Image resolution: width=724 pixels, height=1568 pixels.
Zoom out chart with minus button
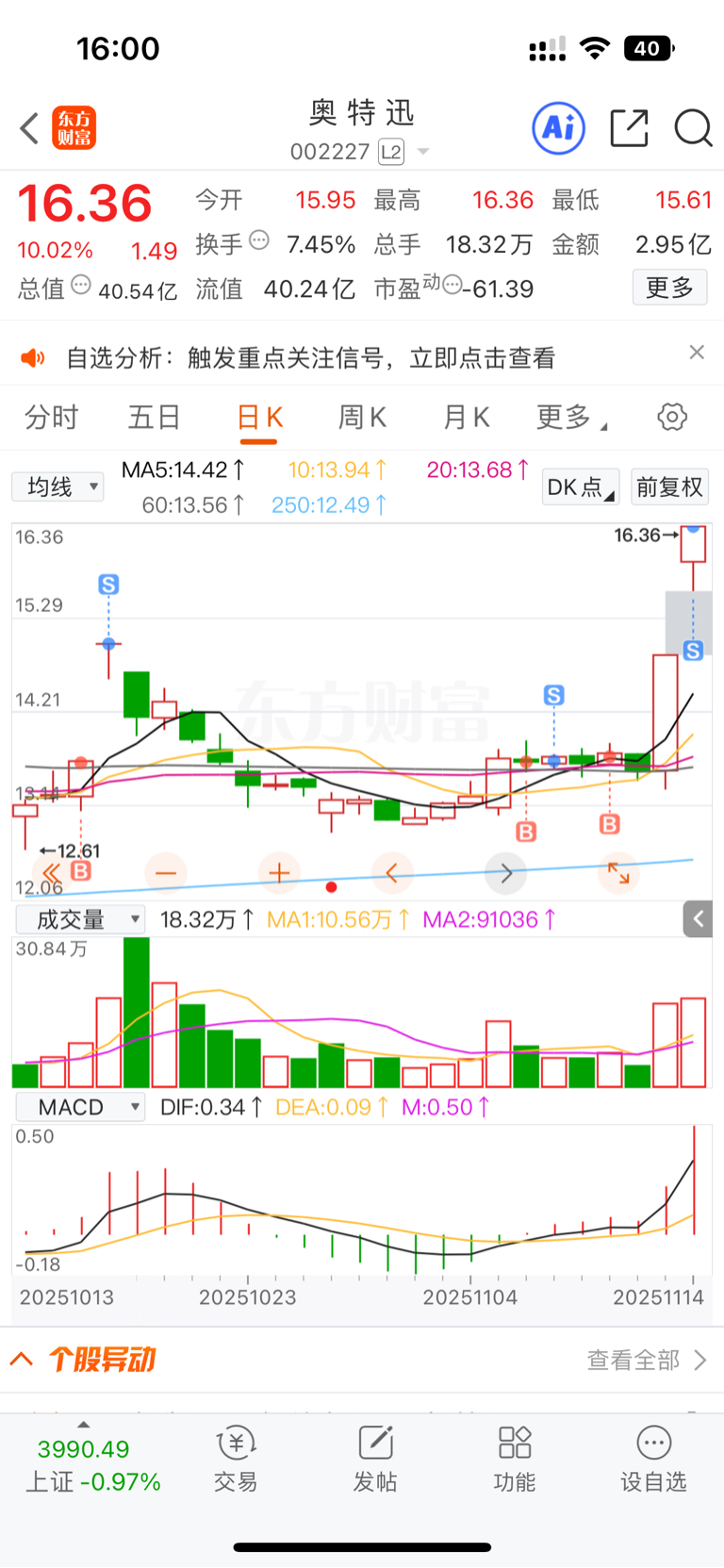point(166,873)
